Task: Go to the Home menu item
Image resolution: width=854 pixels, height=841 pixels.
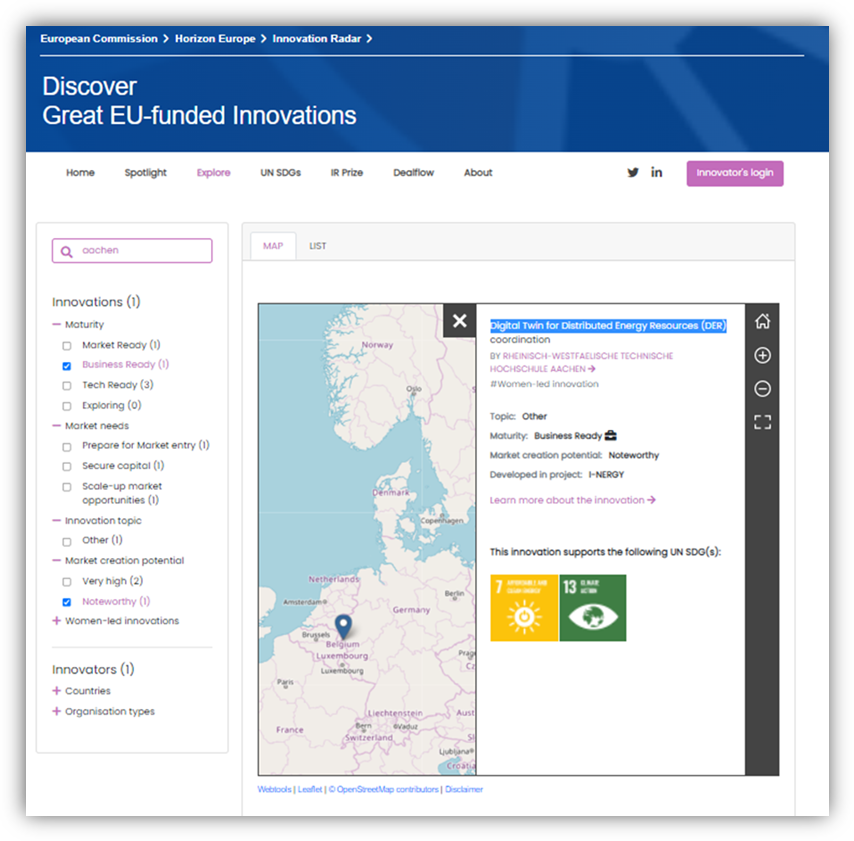Action: 80,173
